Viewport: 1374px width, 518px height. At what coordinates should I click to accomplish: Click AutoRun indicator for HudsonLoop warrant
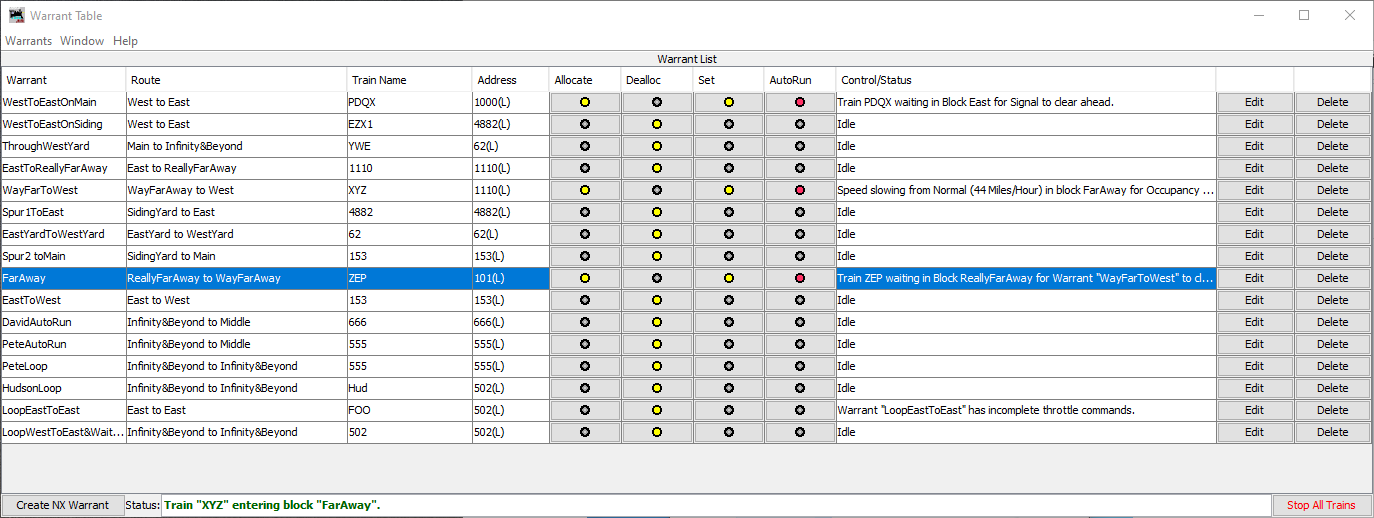(x=800, y=388)
